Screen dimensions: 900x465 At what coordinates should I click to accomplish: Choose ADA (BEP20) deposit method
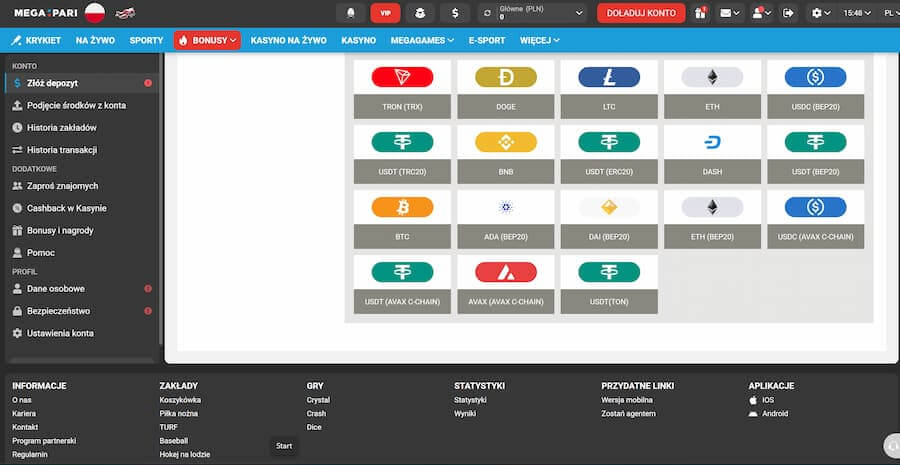pos(506,219)
